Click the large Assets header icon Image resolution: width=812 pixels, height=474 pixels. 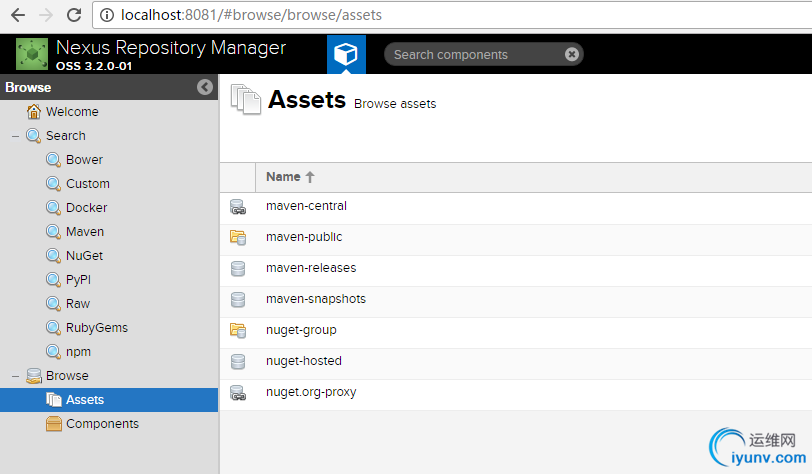click(245, 99)
